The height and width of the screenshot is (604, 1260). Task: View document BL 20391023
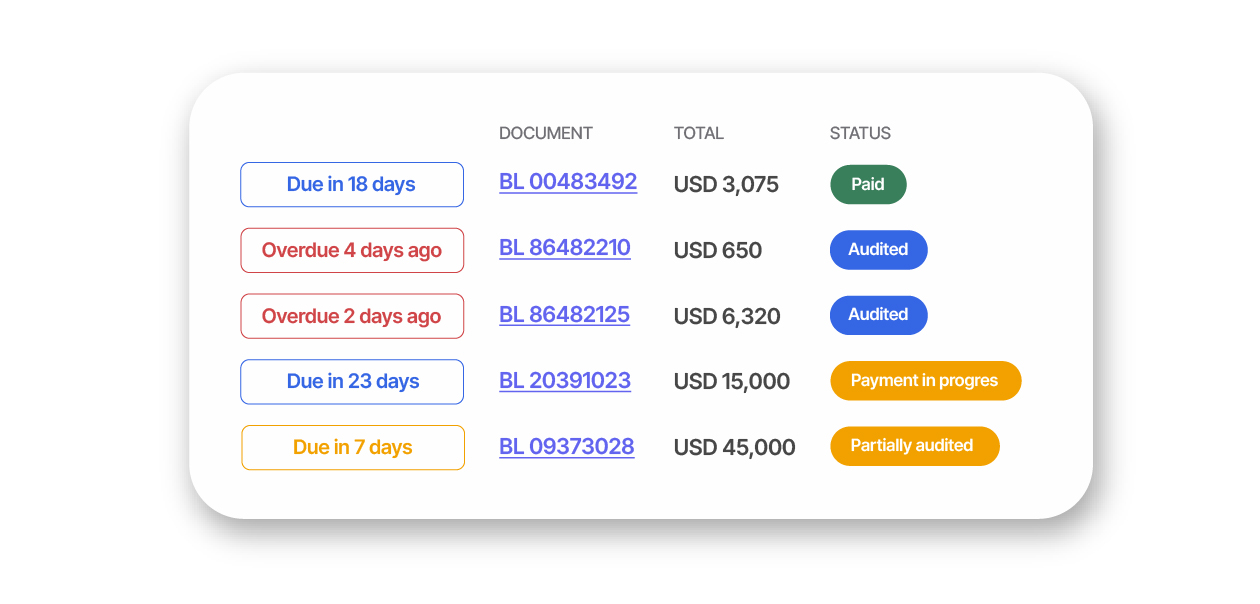coord(564,381)
